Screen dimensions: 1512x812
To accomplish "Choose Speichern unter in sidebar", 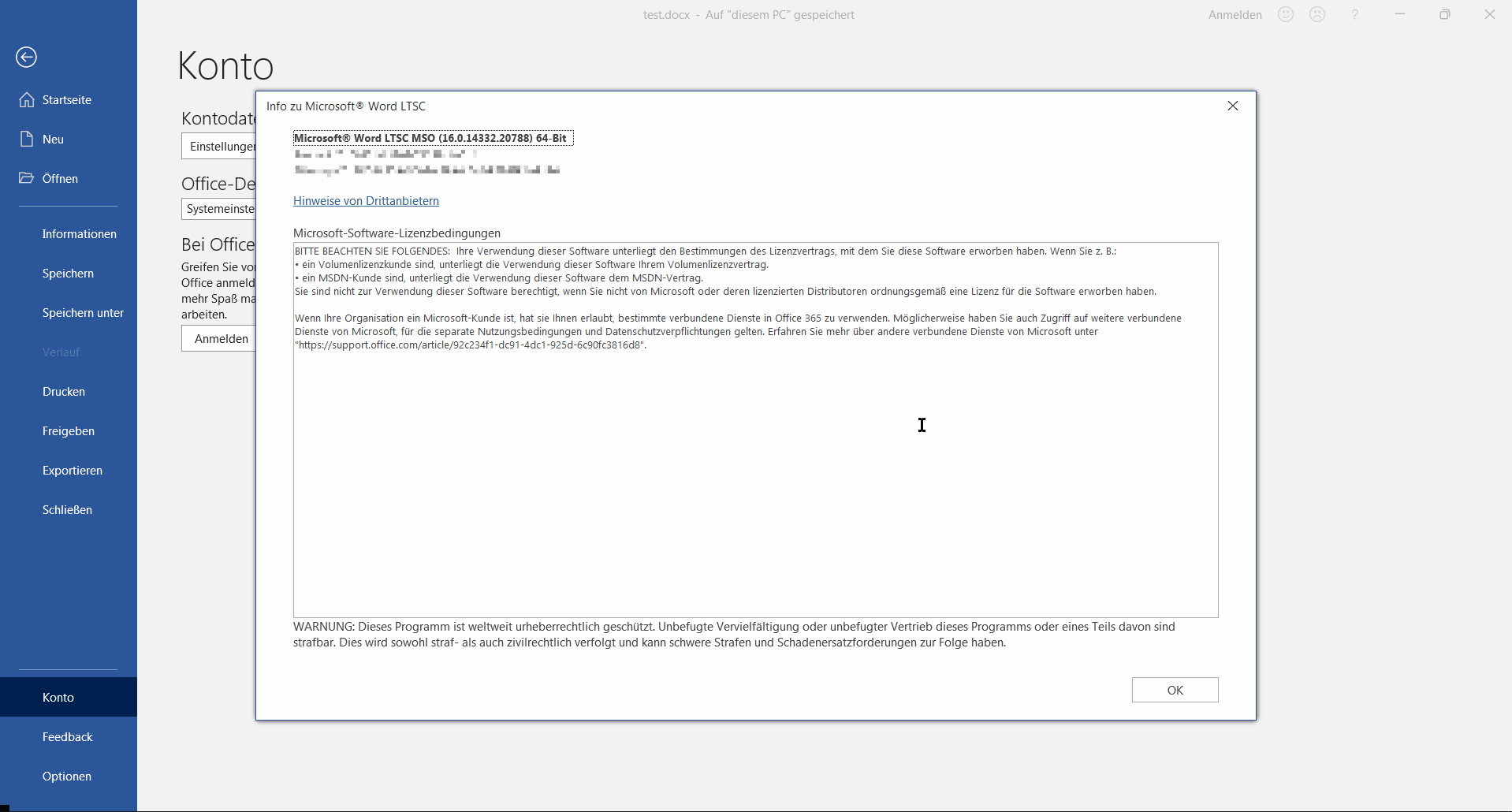I will tap(83, 313).
